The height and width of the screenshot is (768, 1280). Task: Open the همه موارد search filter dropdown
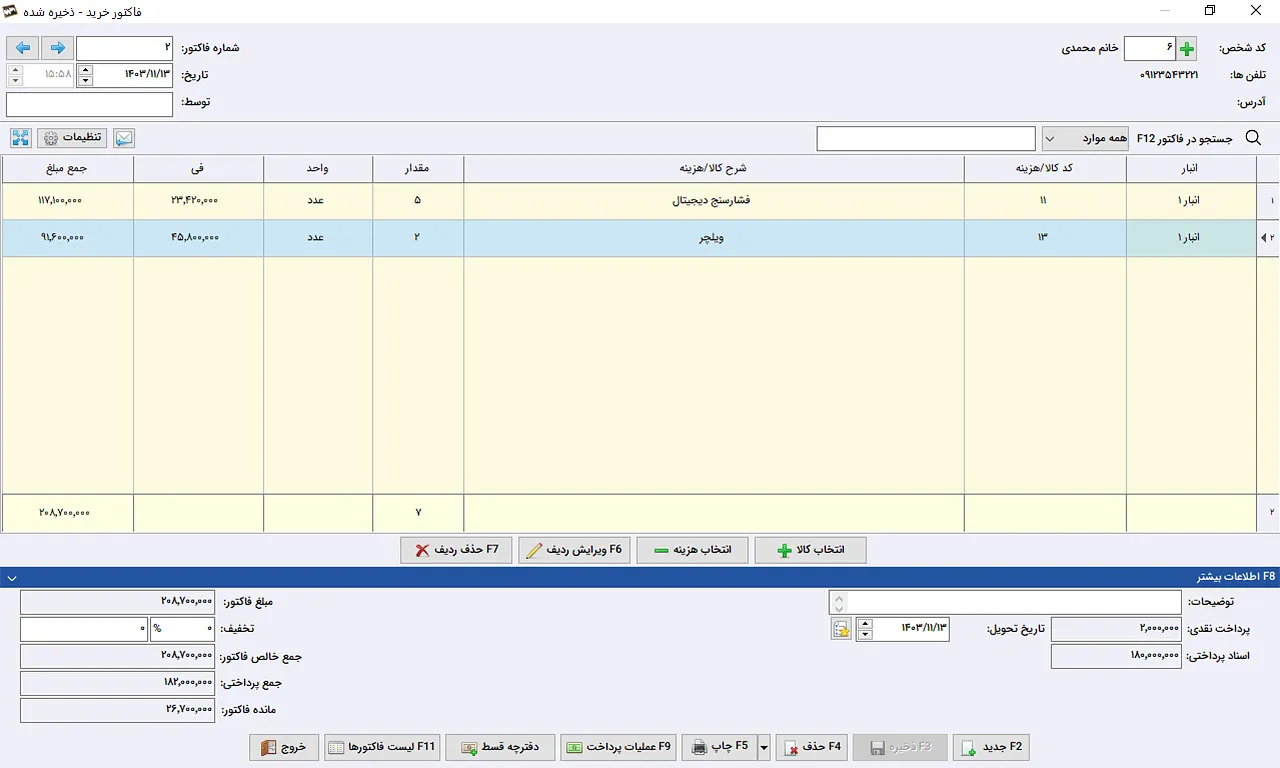[x=1085, y=138]
